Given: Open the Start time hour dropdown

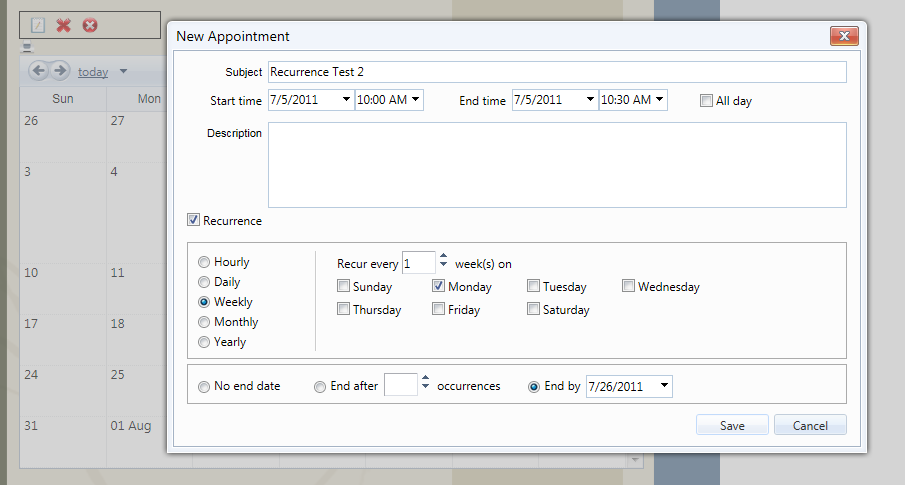Looking at the screenshot, I should pyautogui.click(x=416, y=100).
